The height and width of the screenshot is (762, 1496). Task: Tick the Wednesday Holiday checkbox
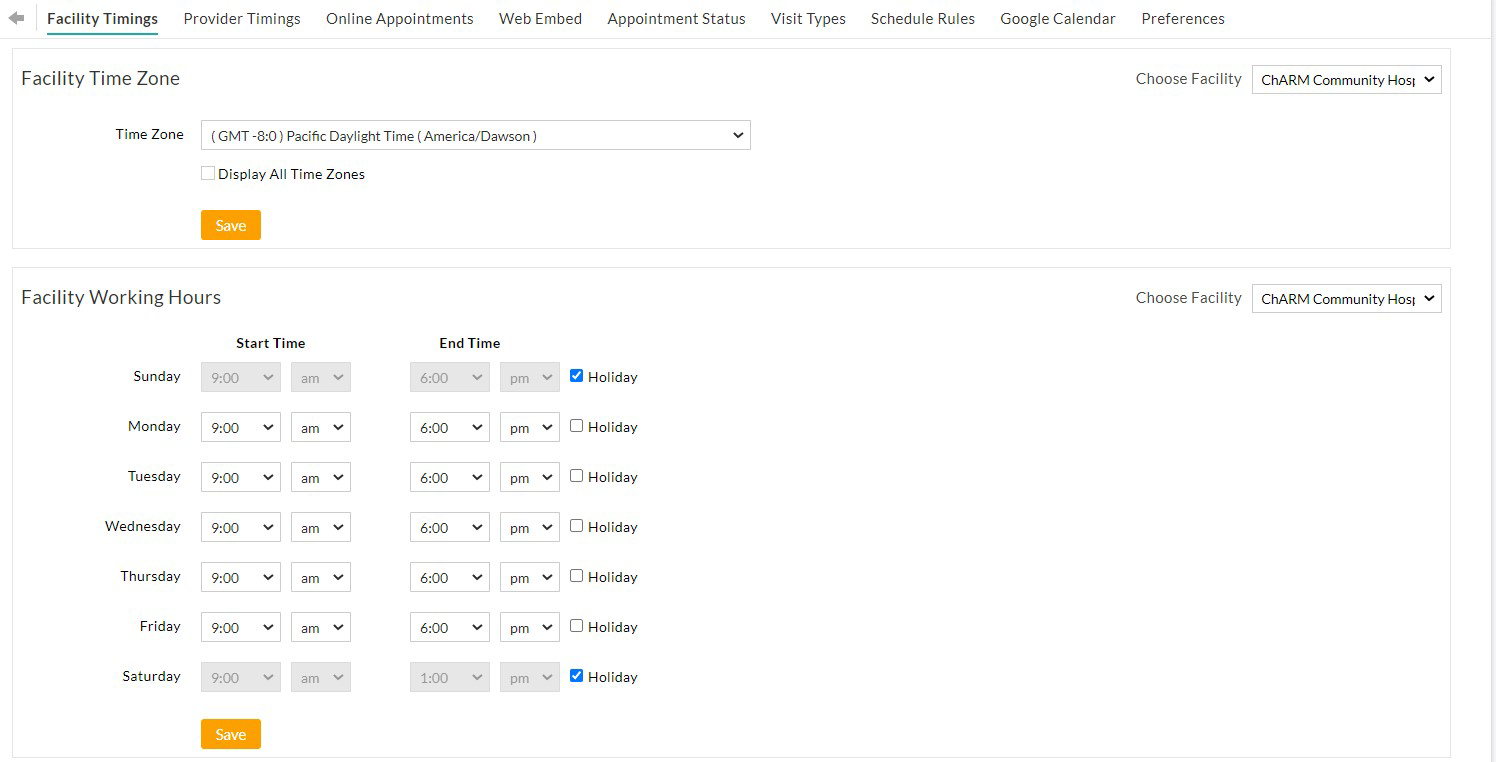coord(576,526)
